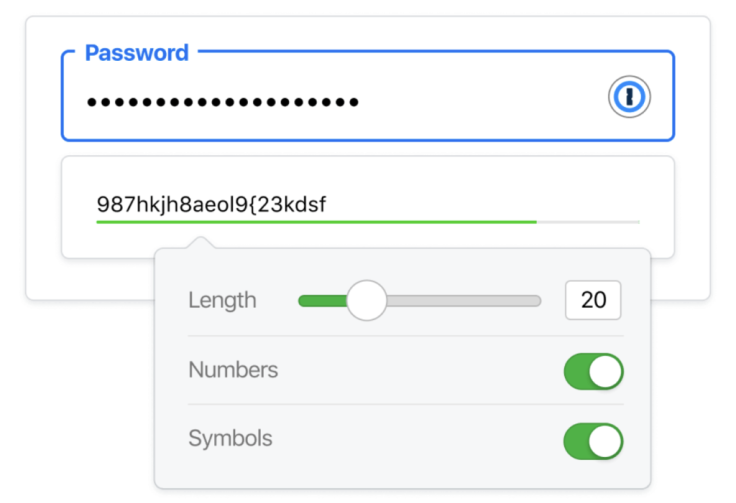
Task: Click the Length value box showing 20
Action: pos(593,300)
